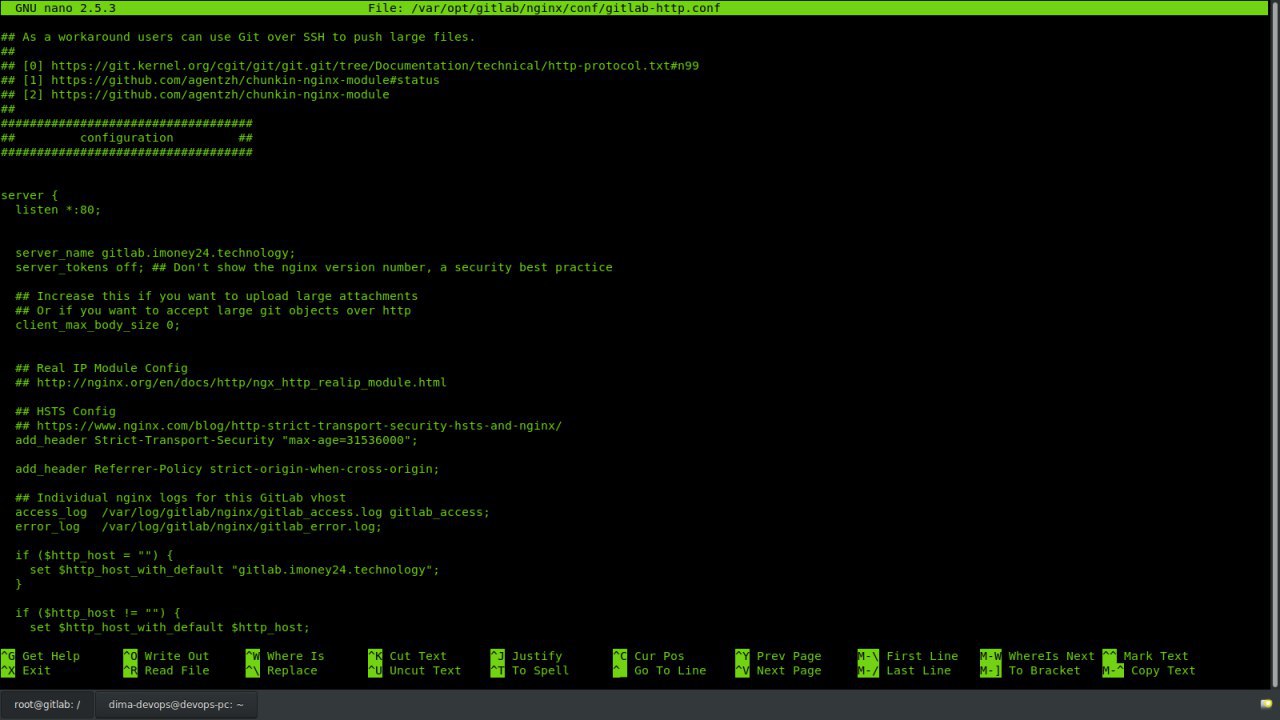
Task: Click the M-] To Bracket shortcut
Action: tap(1030, 671)
